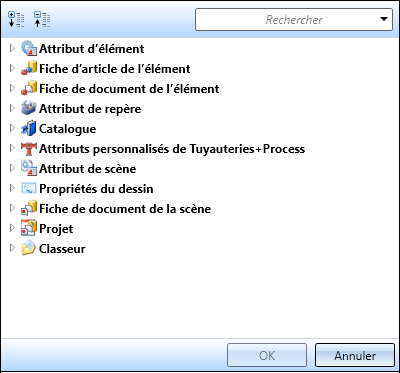The width and height of the screenshot is (400, 373).
Task: Click the Fiche d'article de l'élément icon
Action: (29, 69)
